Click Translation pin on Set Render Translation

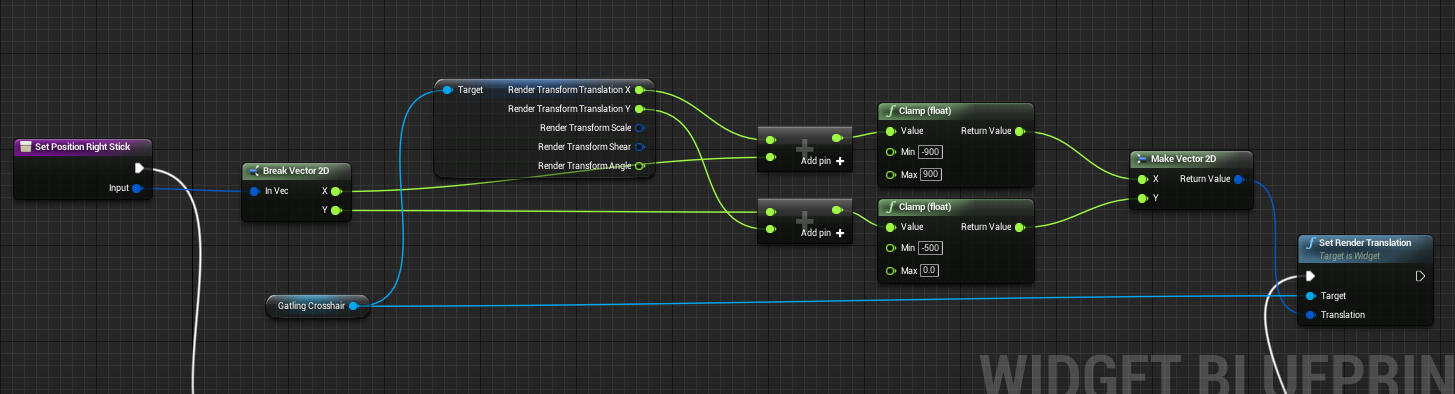click(1310, 315)
